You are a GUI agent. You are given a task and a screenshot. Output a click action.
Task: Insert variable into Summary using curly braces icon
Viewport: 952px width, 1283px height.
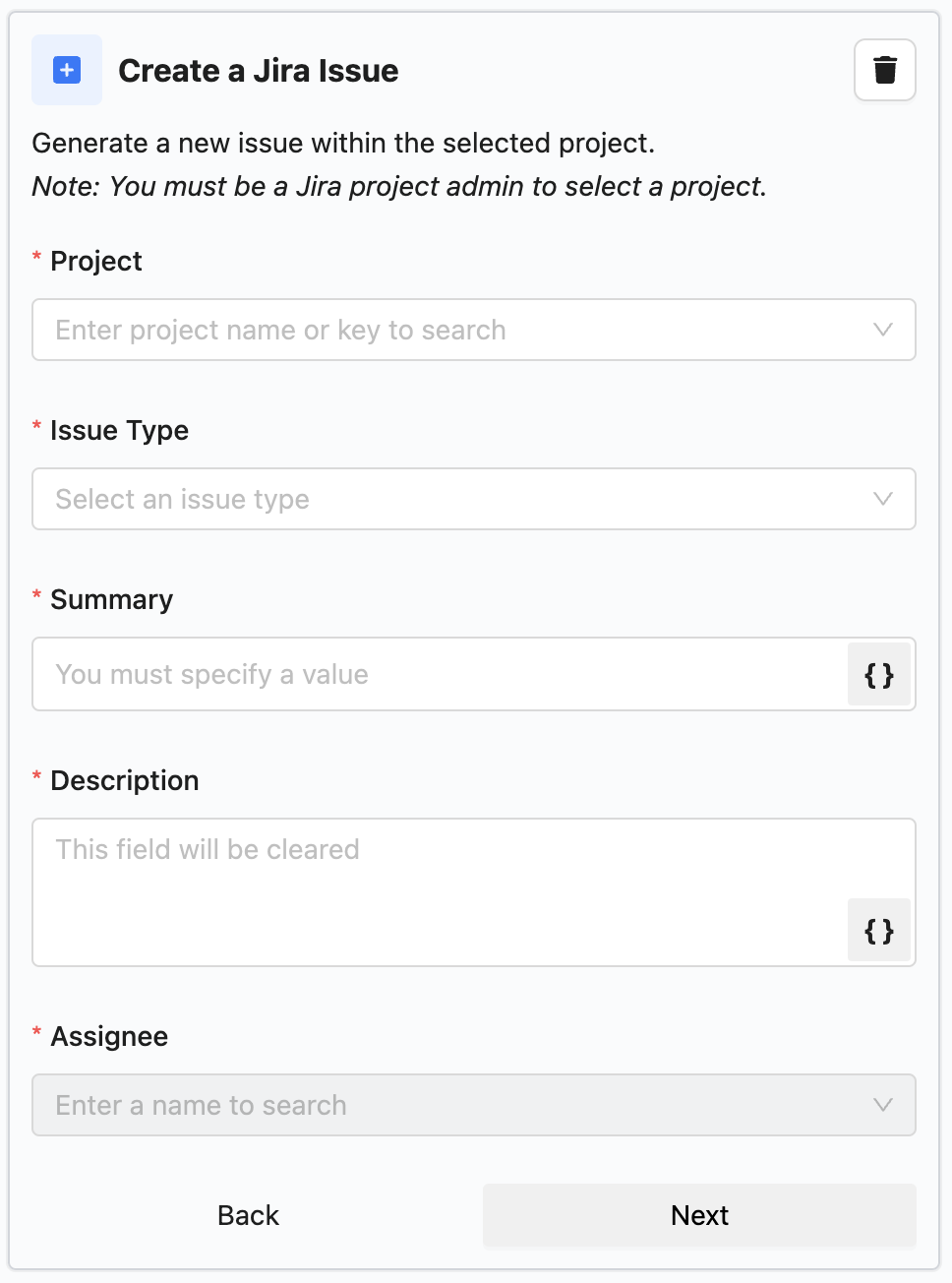[x=879, y=675]
